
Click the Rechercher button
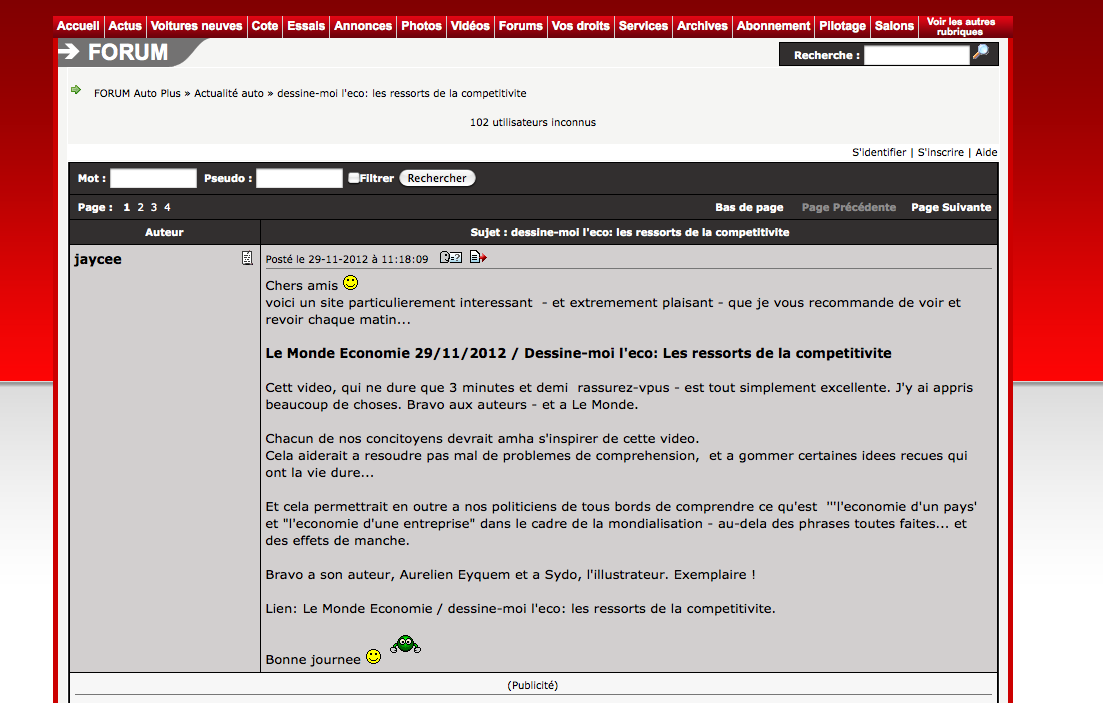[x=437, y=178]
